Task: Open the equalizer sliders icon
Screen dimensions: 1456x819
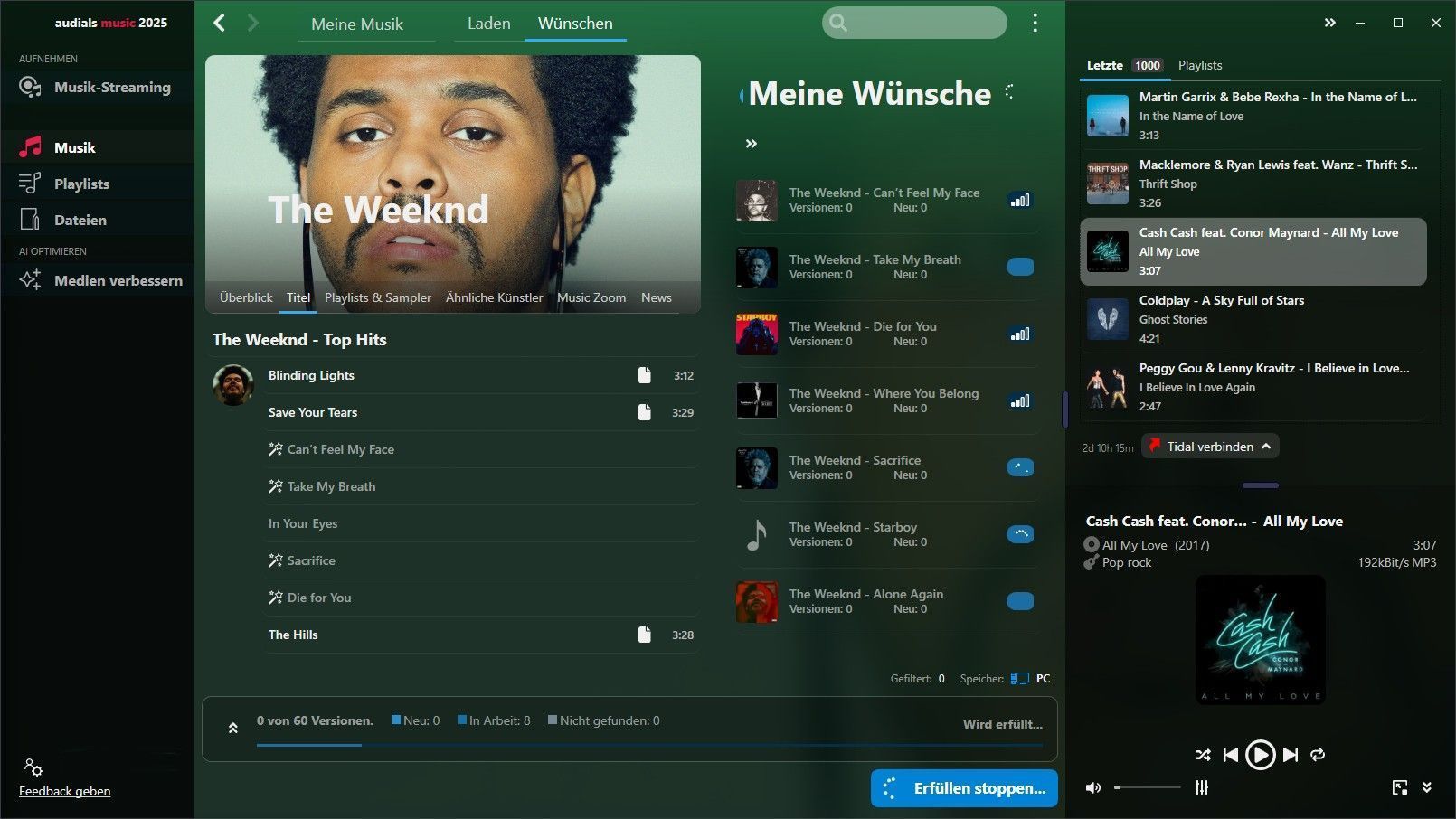Action: pyautogui.click(x=1202, y=787)
